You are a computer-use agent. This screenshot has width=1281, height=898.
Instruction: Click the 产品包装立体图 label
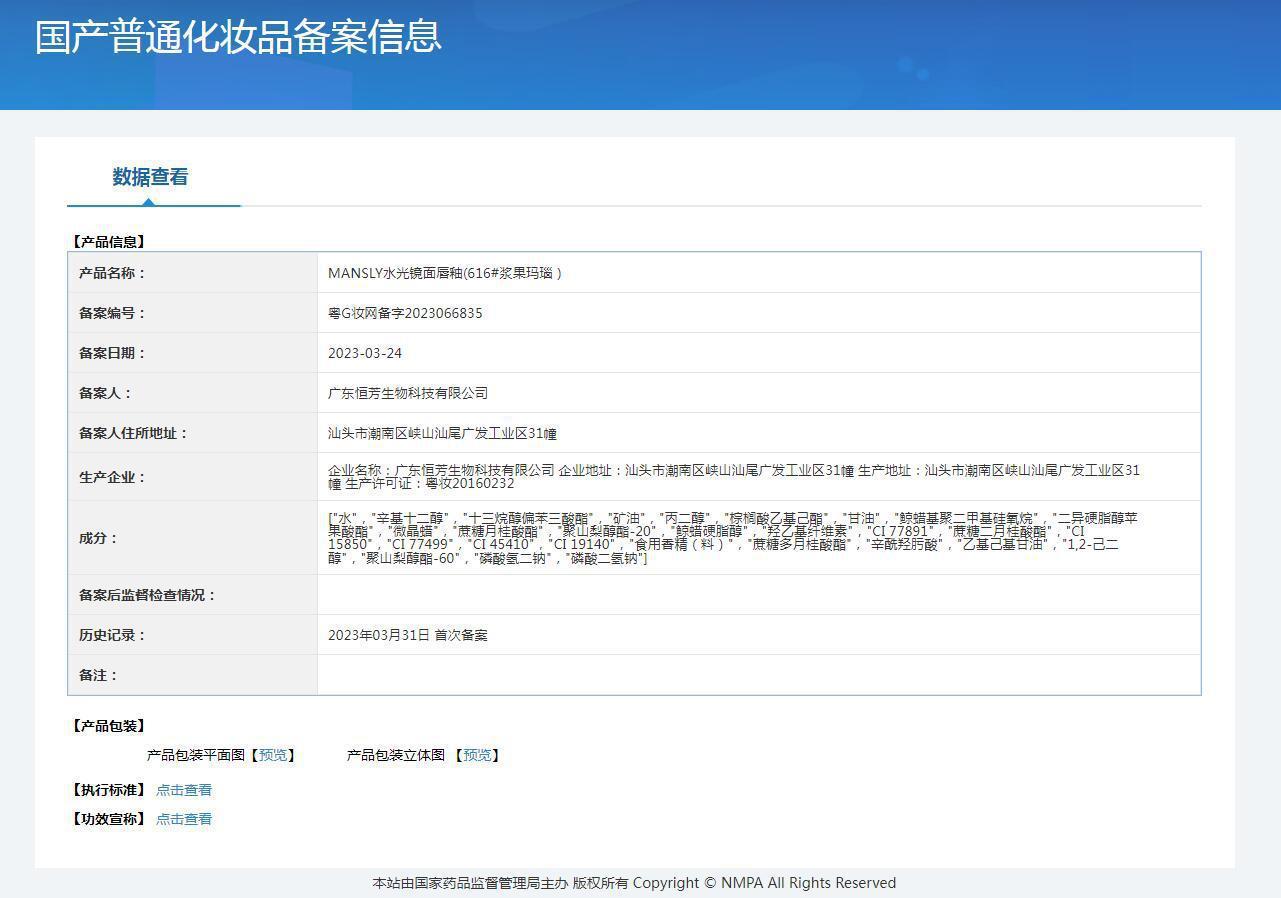point(396,755)
